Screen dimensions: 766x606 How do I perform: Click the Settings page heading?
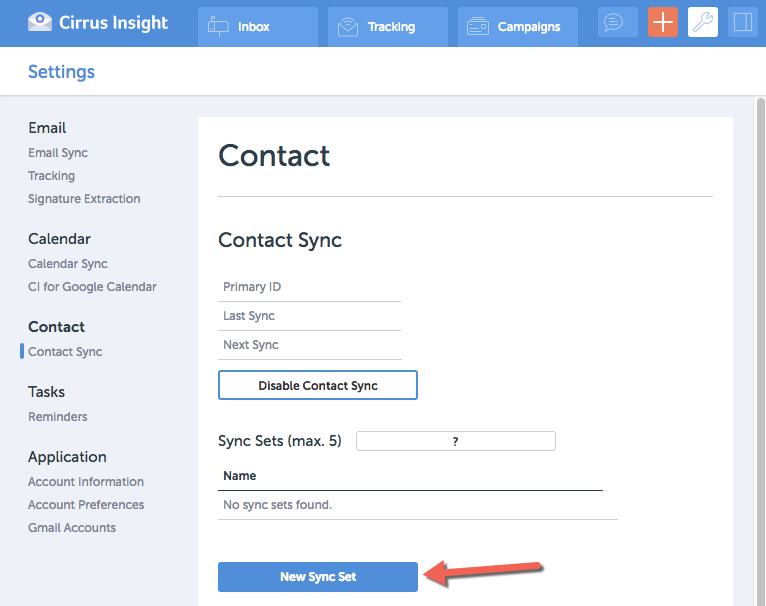pos(62,72)
